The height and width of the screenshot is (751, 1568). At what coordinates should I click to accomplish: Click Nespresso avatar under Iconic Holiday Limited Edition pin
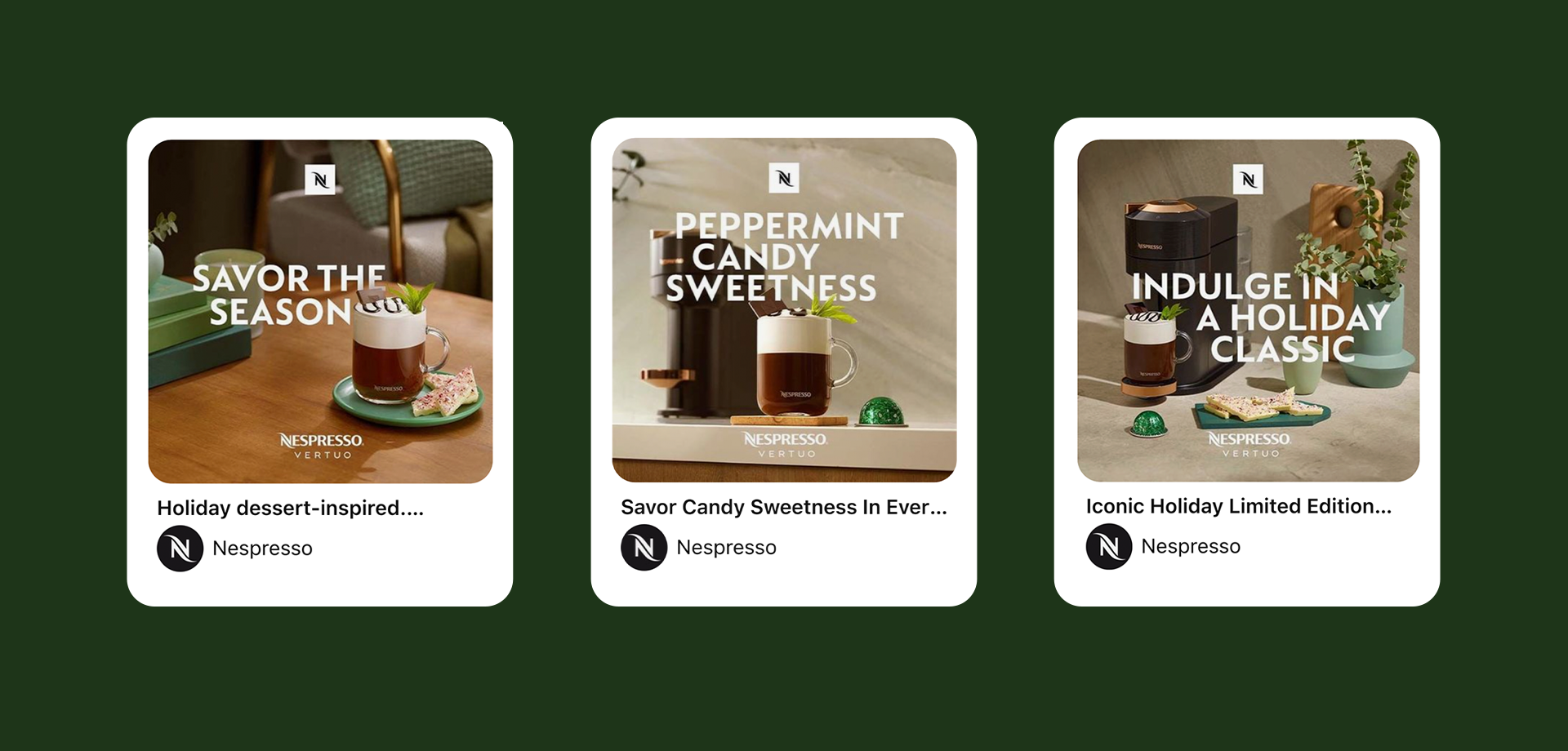[1109, 547]
